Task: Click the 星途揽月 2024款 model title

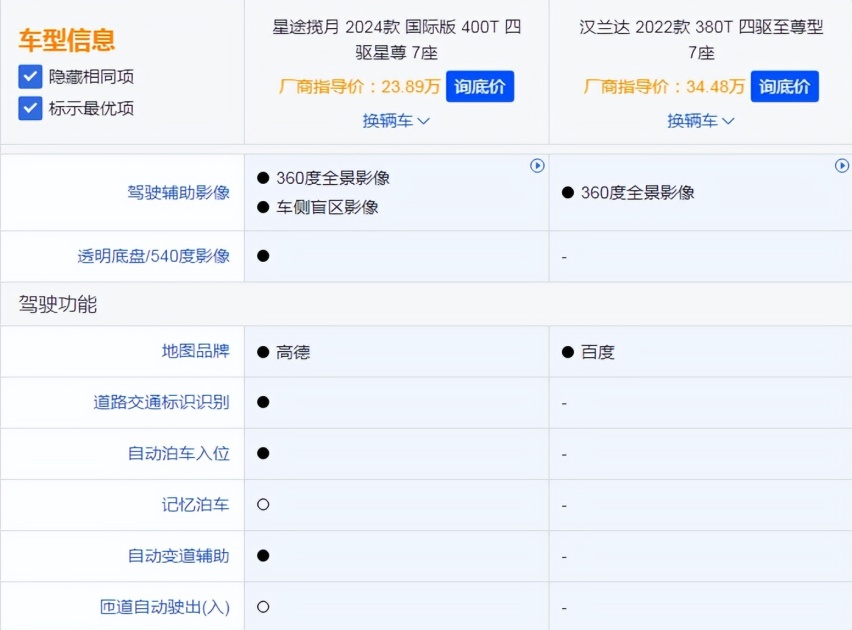Action: pos(397,40)
